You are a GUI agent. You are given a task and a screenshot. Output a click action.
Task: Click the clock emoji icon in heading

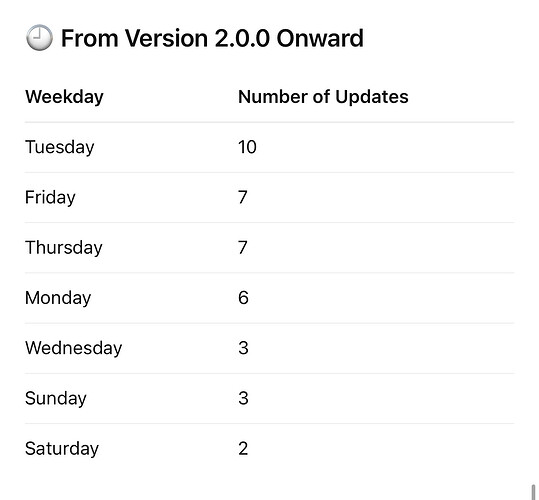40,37
